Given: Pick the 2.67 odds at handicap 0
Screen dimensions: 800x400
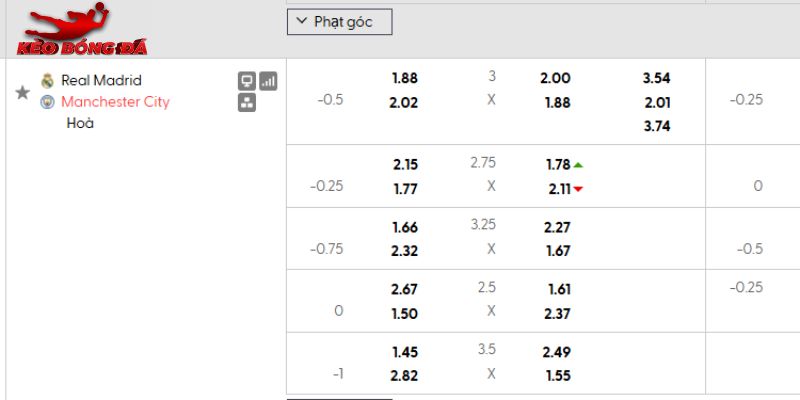Looking at the screenshot, I should click(x=405, y=290).
